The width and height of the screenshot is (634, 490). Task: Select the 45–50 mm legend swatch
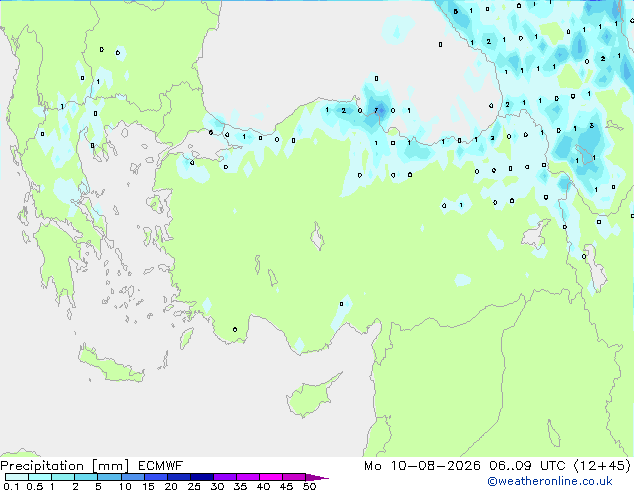[x=294, y=477]
